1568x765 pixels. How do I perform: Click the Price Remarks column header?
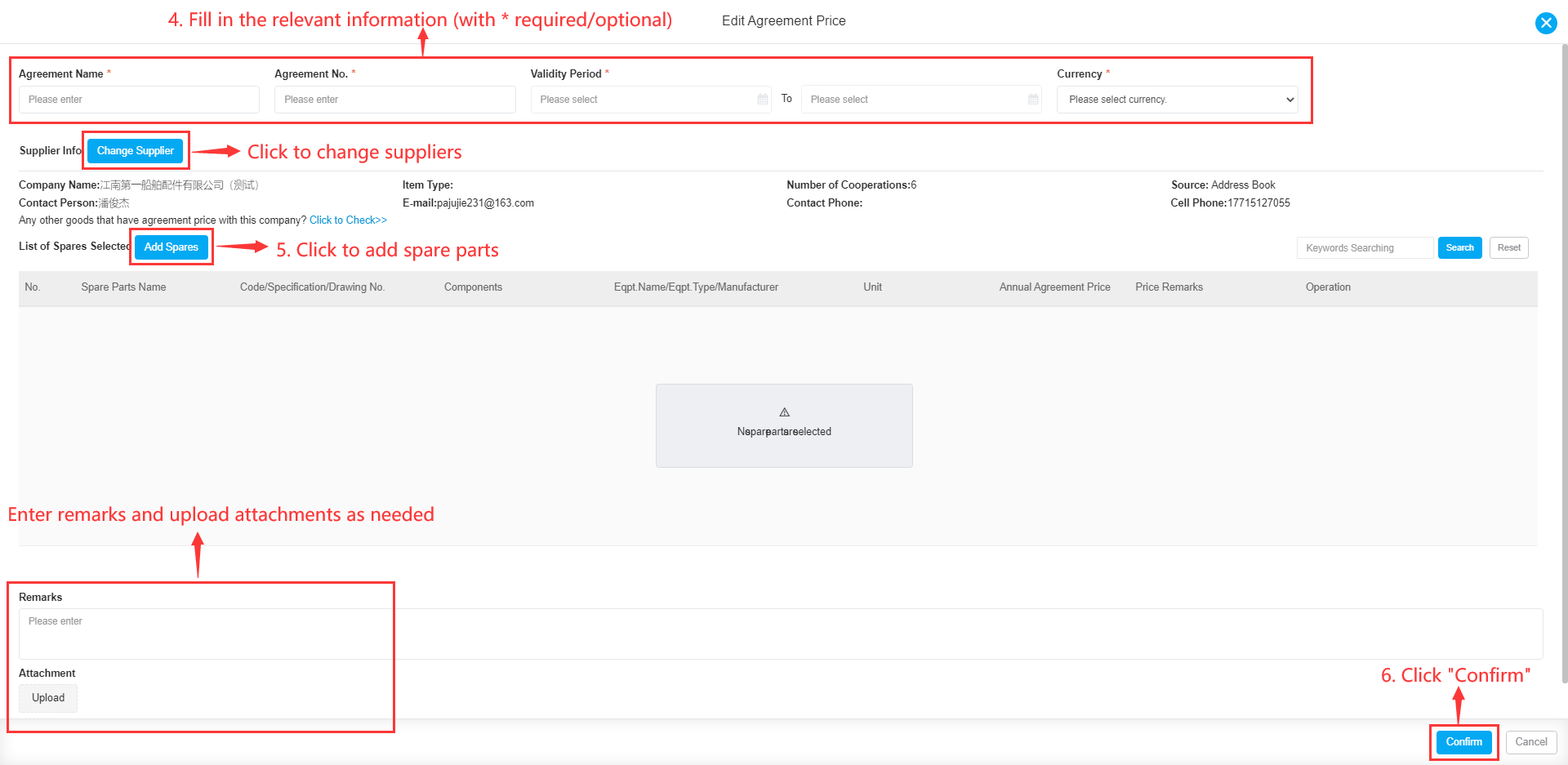1169,287
